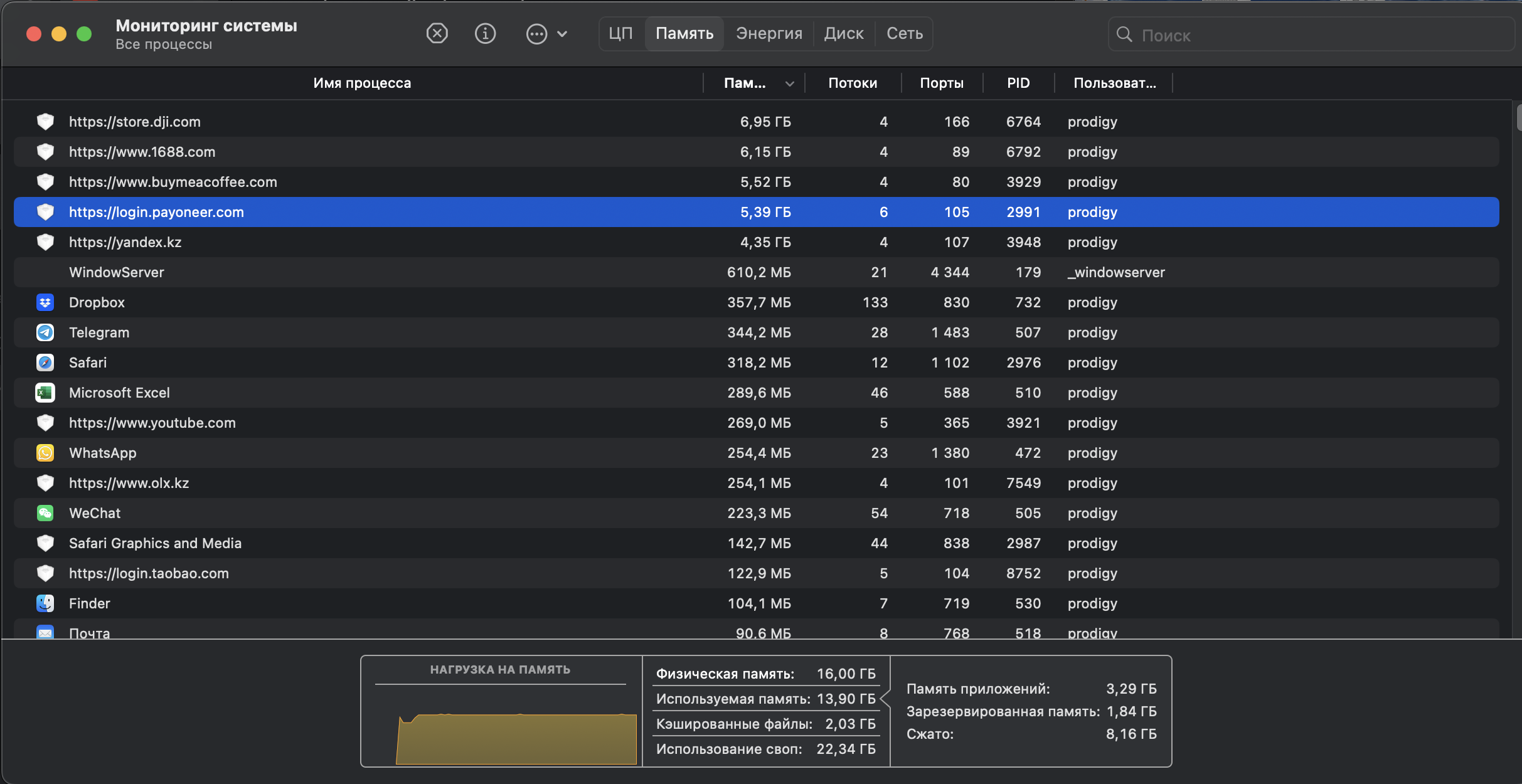Click the vertical scrollbar thumb
The height and width of the screenshot is (784, 1522).
(1518, 117)
